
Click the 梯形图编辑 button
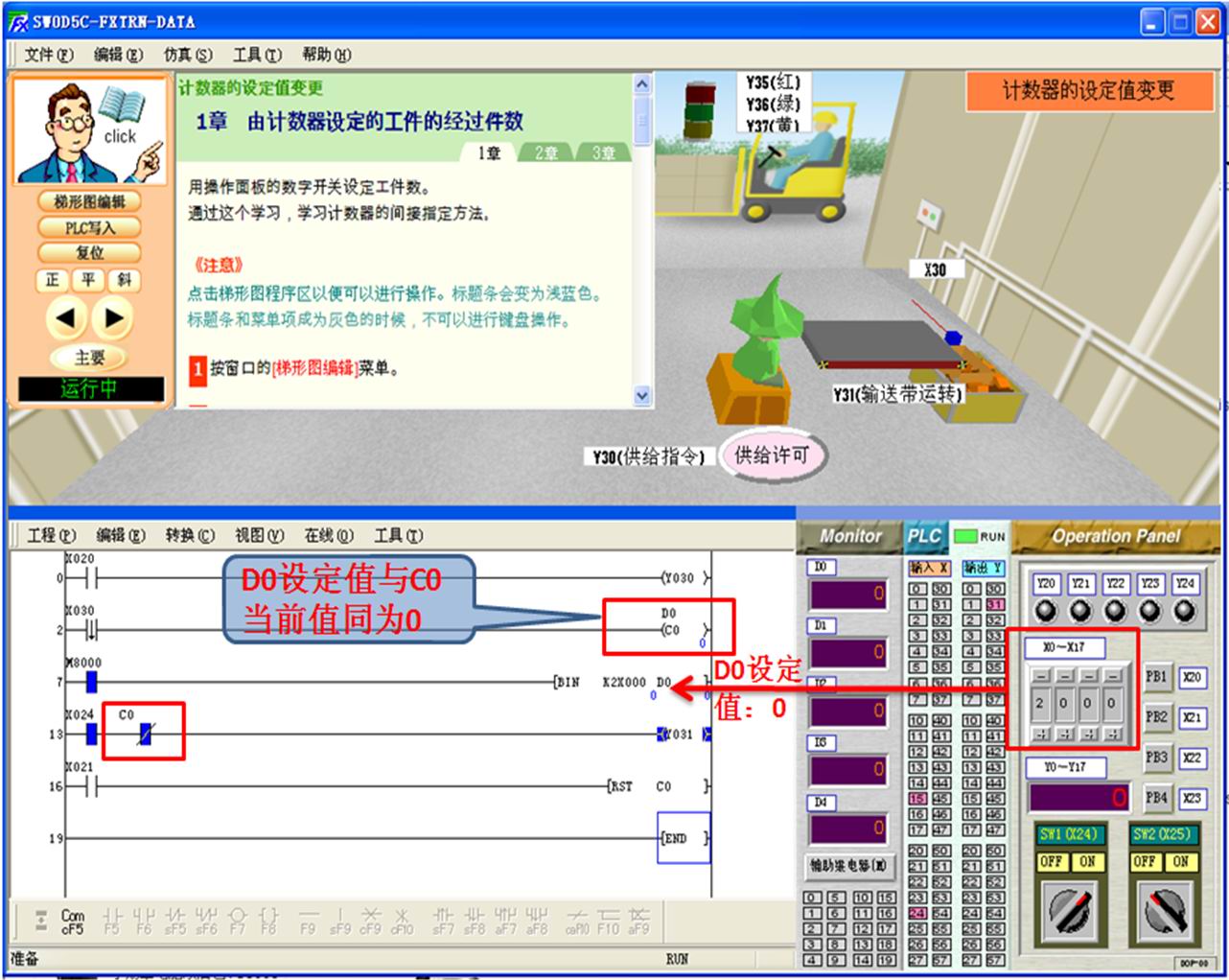89,201
